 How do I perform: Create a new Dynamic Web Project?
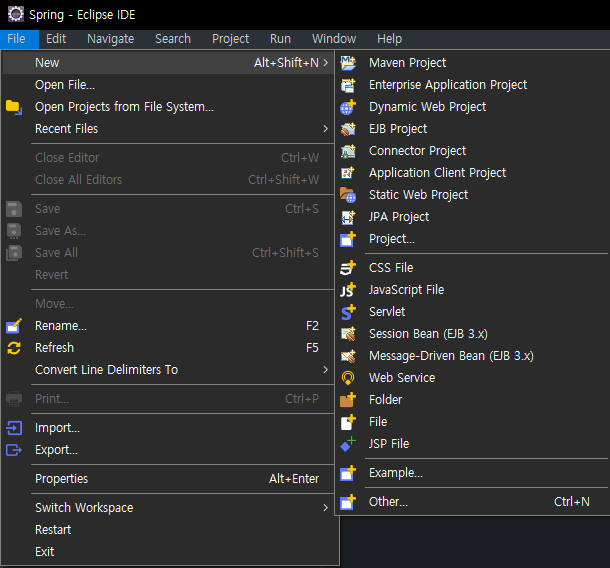473,107
